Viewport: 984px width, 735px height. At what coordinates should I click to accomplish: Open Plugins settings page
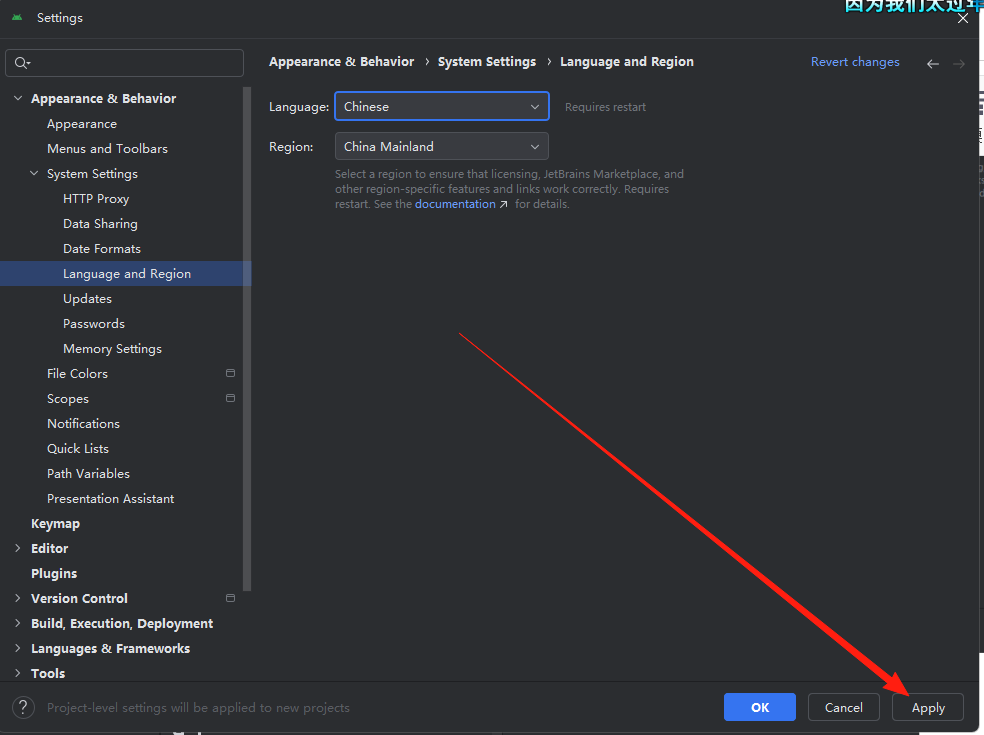click(x=54, y=573)
